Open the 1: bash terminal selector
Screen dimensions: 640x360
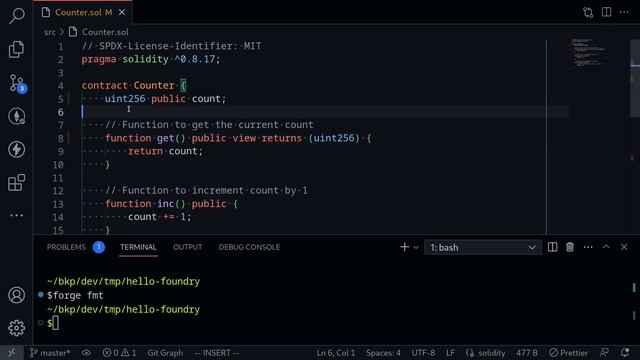point(483,247)
